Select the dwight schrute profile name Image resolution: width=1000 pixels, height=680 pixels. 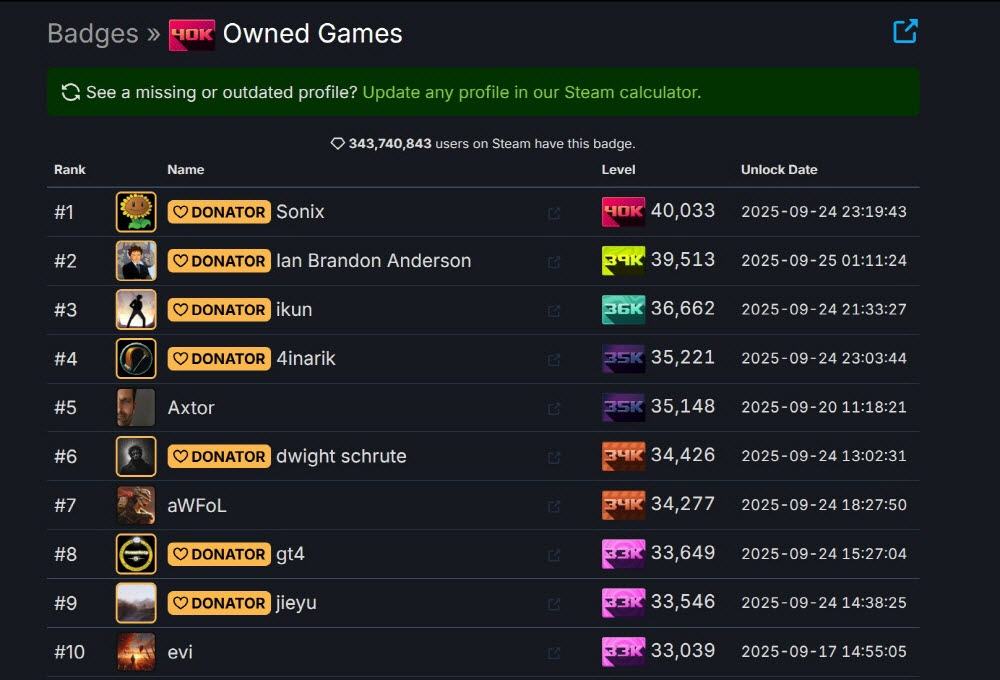coord(341,456)
